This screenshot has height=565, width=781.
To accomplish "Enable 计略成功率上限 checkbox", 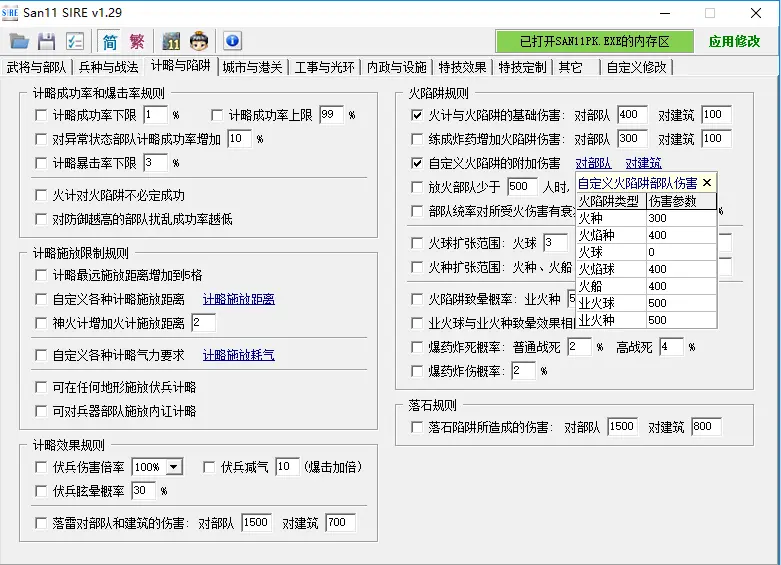I will click(x=217, y=116).
